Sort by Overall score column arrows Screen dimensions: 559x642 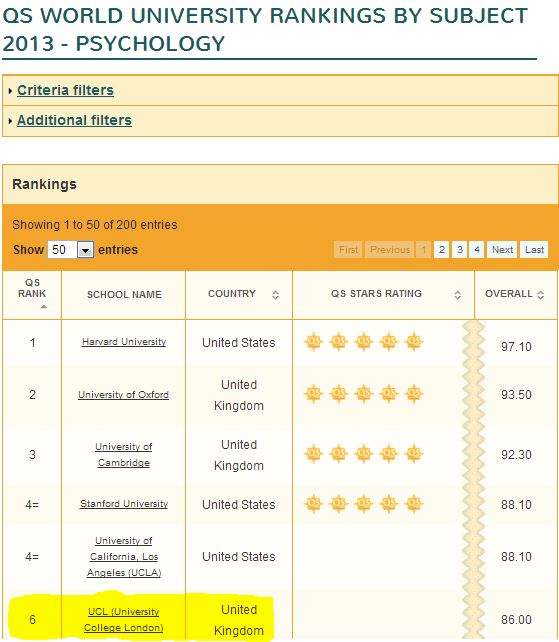coord(541,295)
